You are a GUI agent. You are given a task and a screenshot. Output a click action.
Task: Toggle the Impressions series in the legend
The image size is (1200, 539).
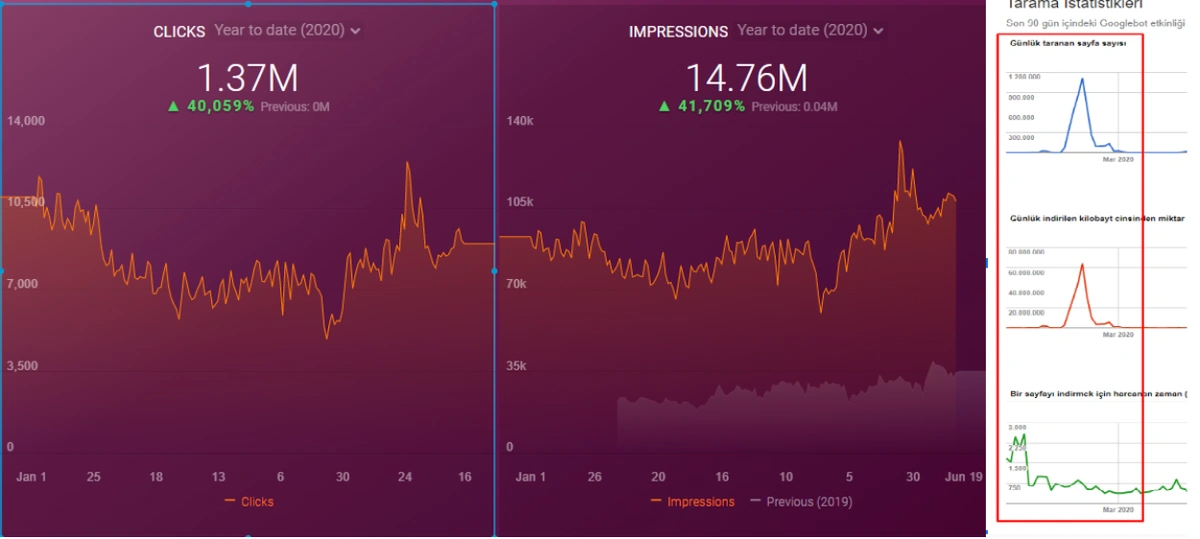click(x=700, y=502)
